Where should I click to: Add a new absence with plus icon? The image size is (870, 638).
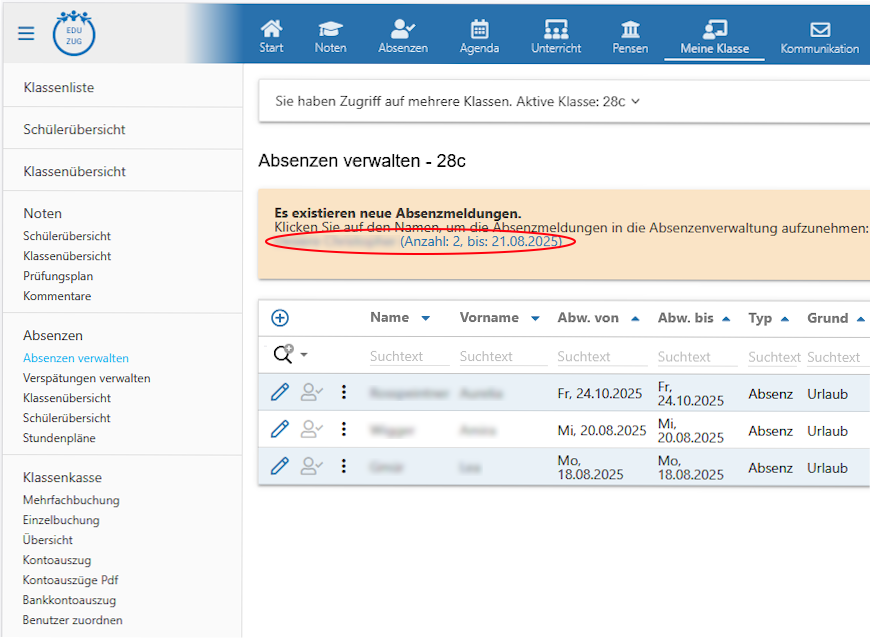tap(280, 318)
